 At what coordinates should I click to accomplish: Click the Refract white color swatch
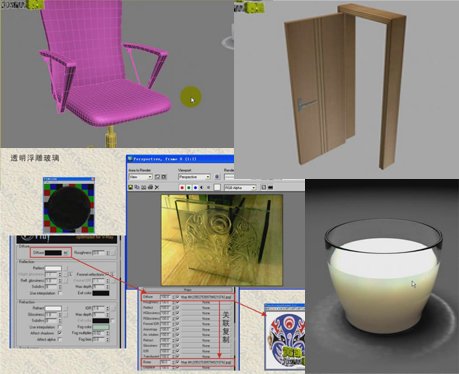click(x=53, y=308)
